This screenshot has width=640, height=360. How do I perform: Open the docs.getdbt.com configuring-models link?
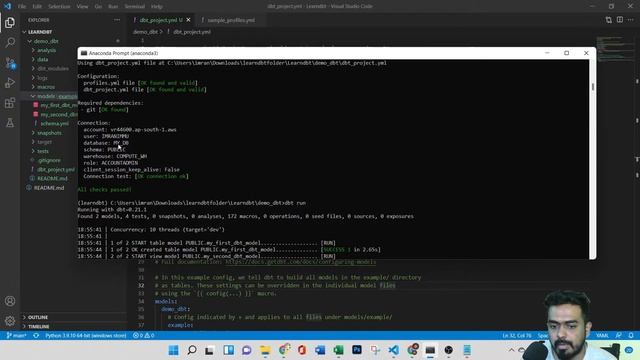300,262
